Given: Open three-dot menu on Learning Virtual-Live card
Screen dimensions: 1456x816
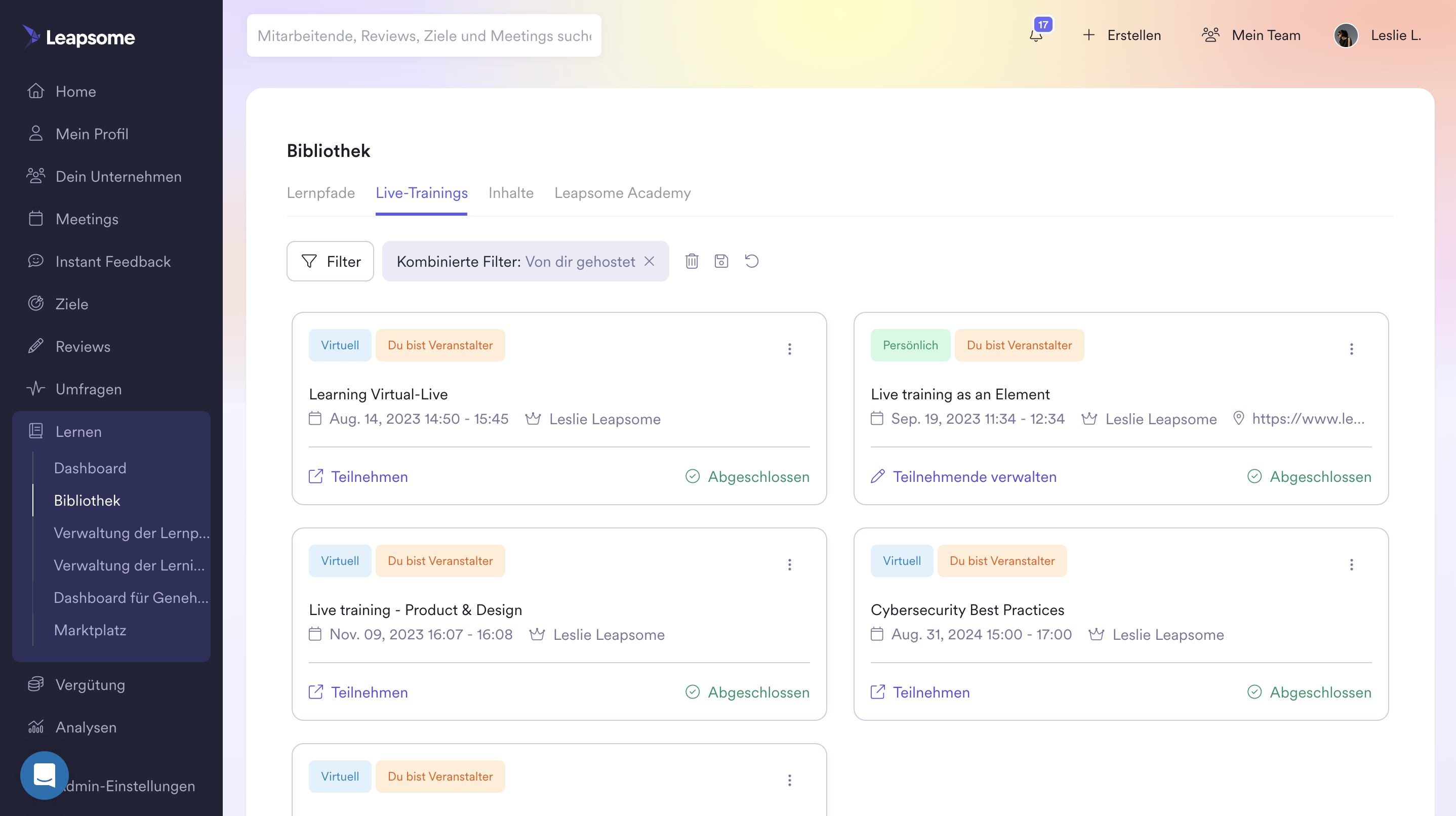Looking at the screenshot, I should [x=790, y=349].
